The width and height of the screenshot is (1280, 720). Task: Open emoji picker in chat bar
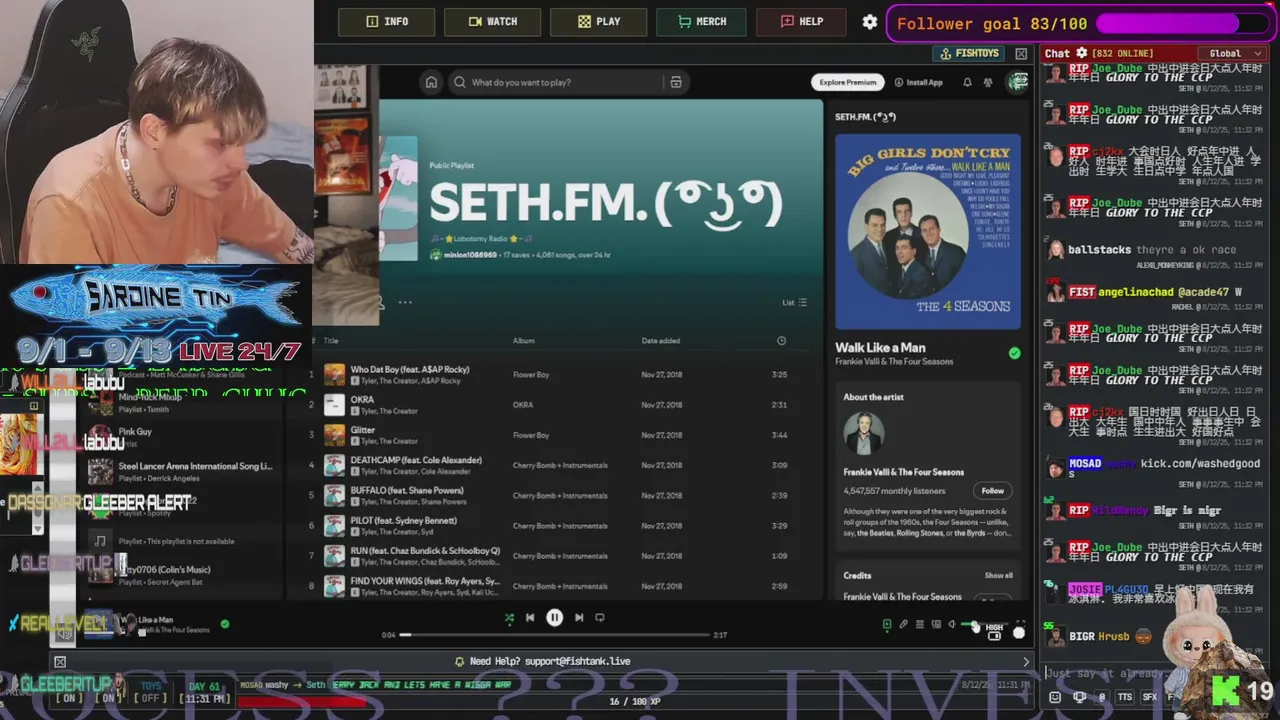(x=1055, y=697)
